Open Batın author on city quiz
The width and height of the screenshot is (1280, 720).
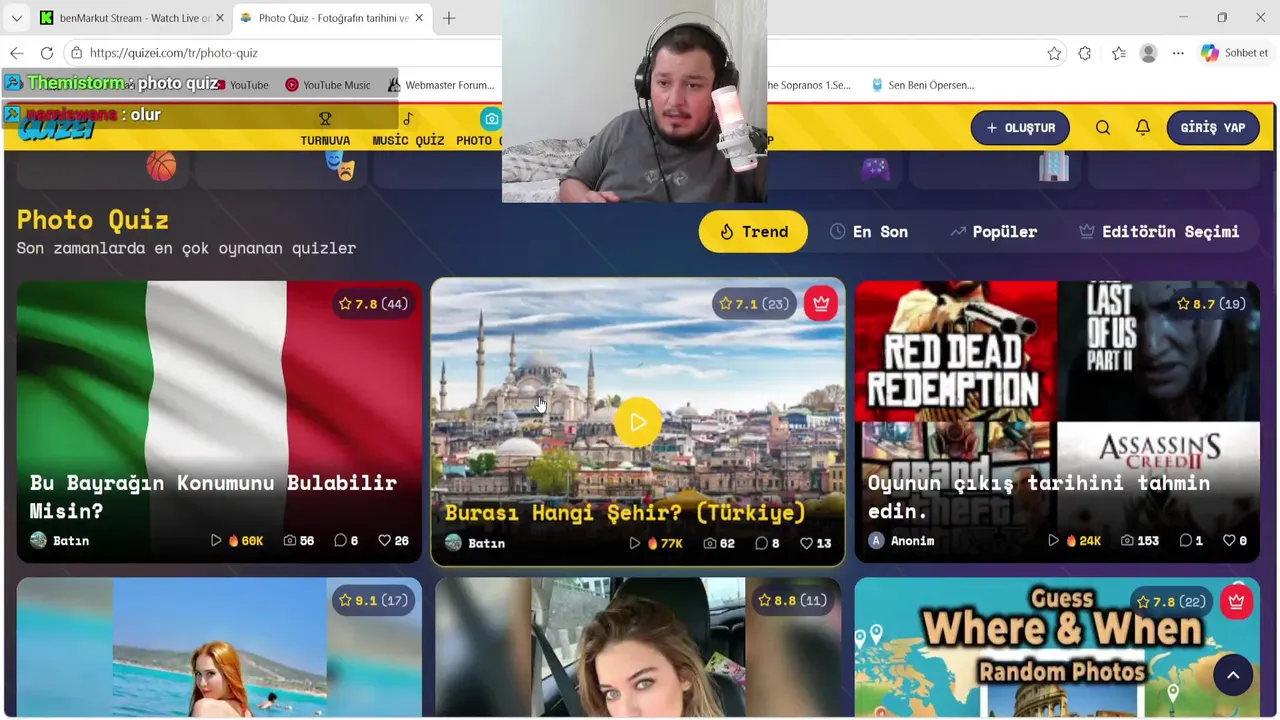(475, 543)
